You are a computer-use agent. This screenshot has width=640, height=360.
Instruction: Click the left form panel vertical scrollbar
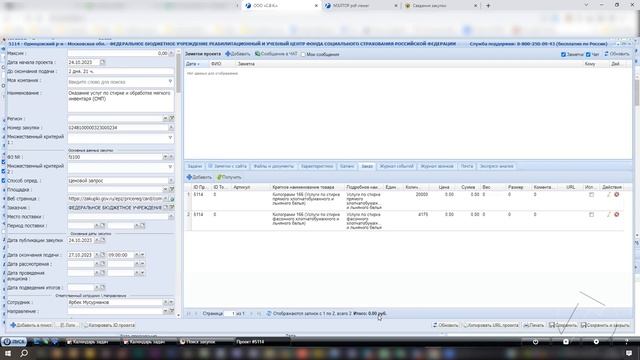(178, 73)
